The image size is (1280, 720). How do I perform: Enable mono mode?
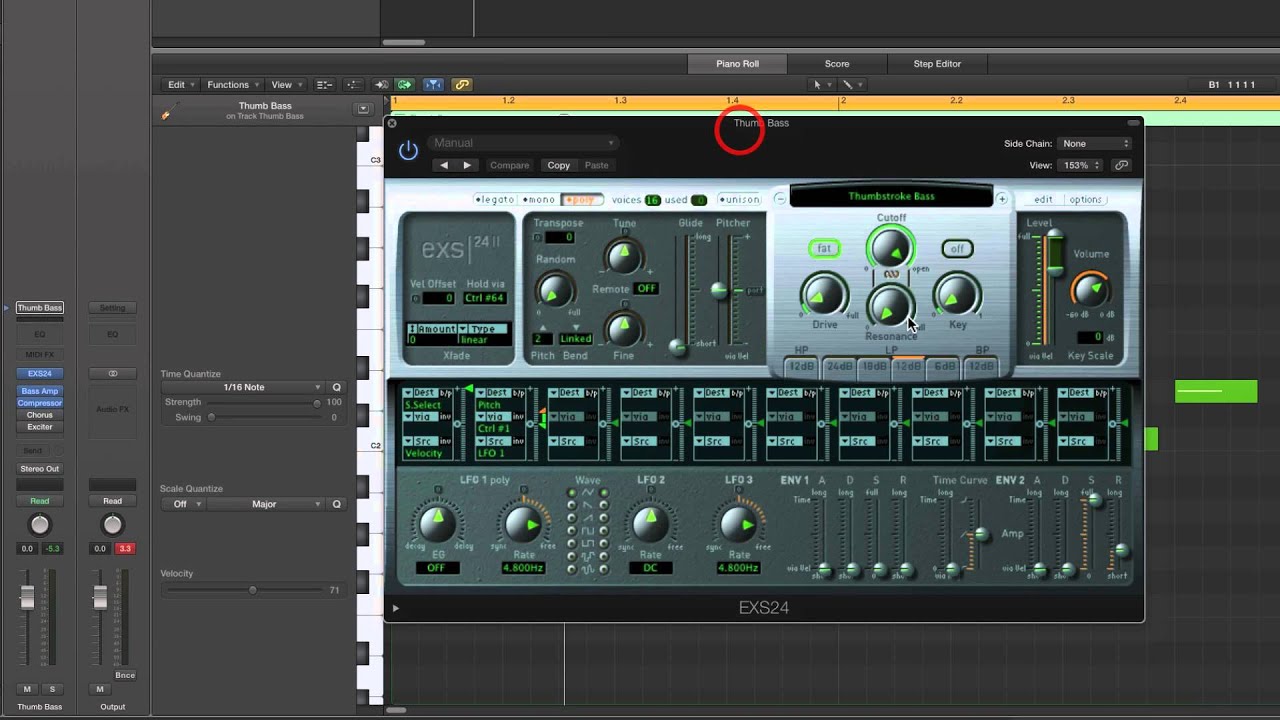click(x=539, y=199)
